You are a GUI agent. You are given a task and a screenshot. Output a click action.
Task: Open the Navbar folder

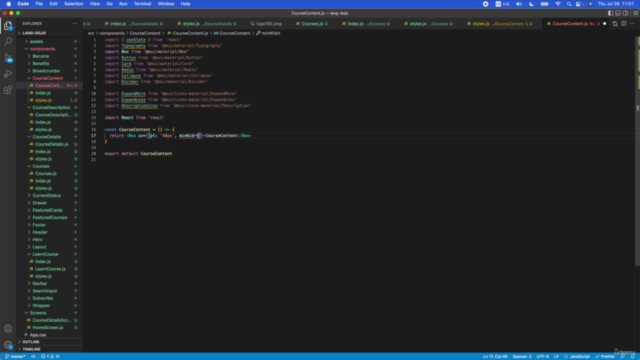pos(40,284)
